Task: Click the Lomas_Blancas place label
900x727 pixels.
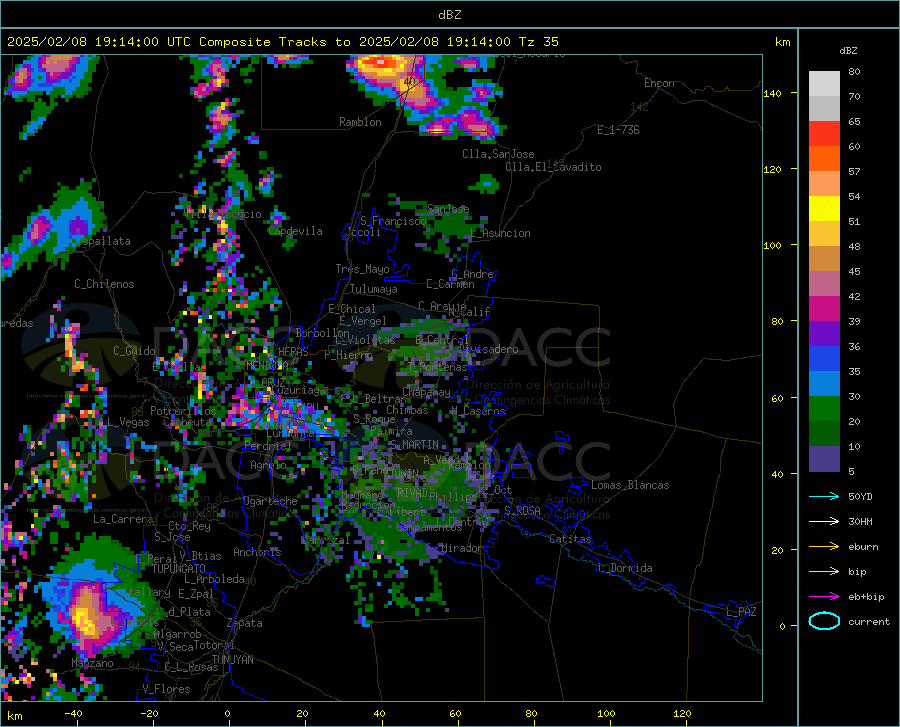Action: tap(630, 485)
